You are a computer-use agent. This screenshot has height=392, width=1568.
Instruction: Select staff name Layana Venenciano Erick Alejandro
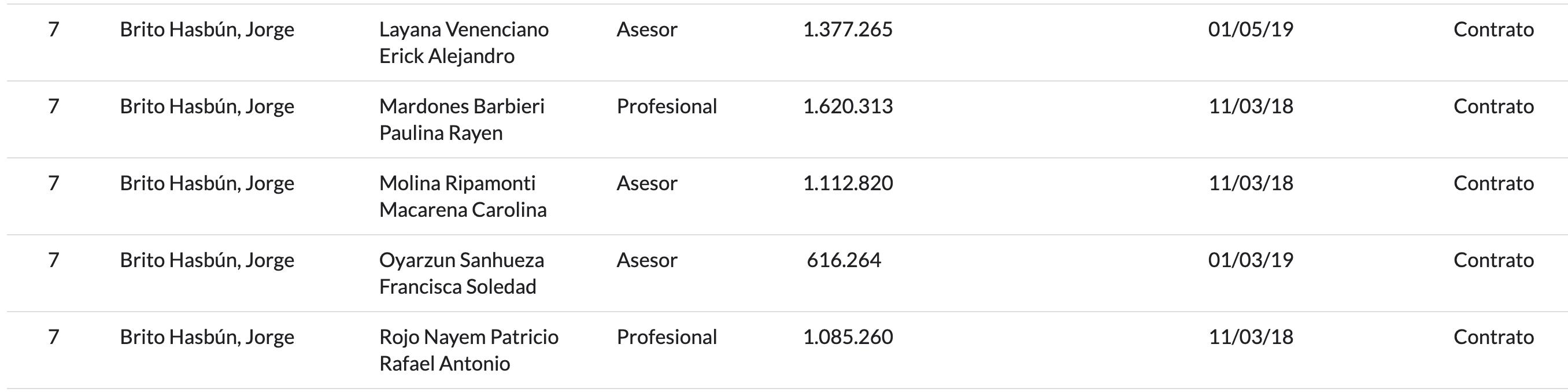(x=464, y=43)
